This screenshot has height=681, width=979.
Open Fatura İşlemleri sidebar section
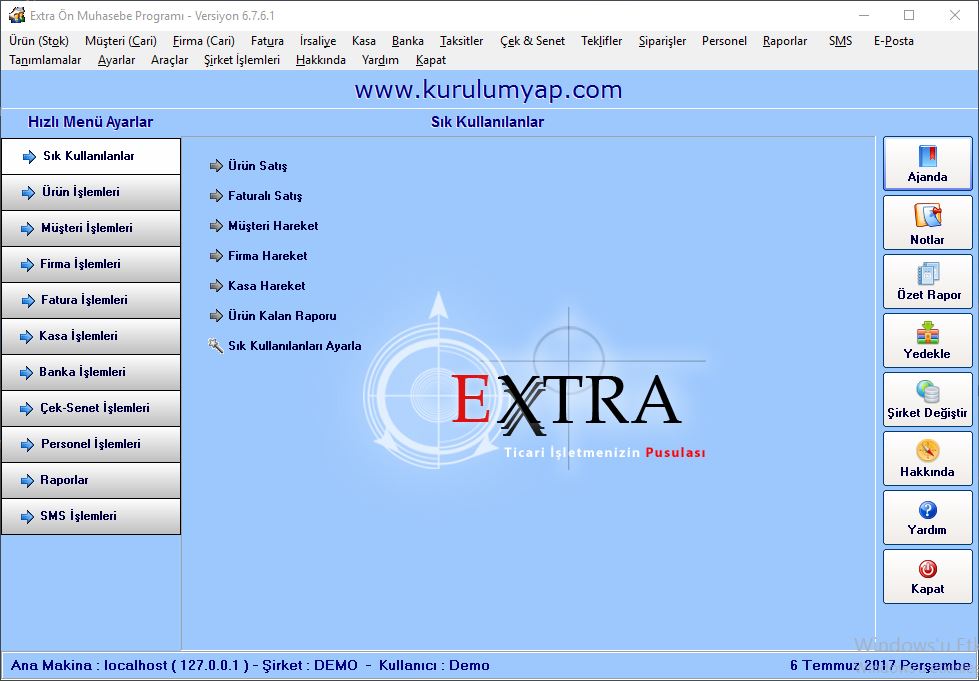point(91,300)
